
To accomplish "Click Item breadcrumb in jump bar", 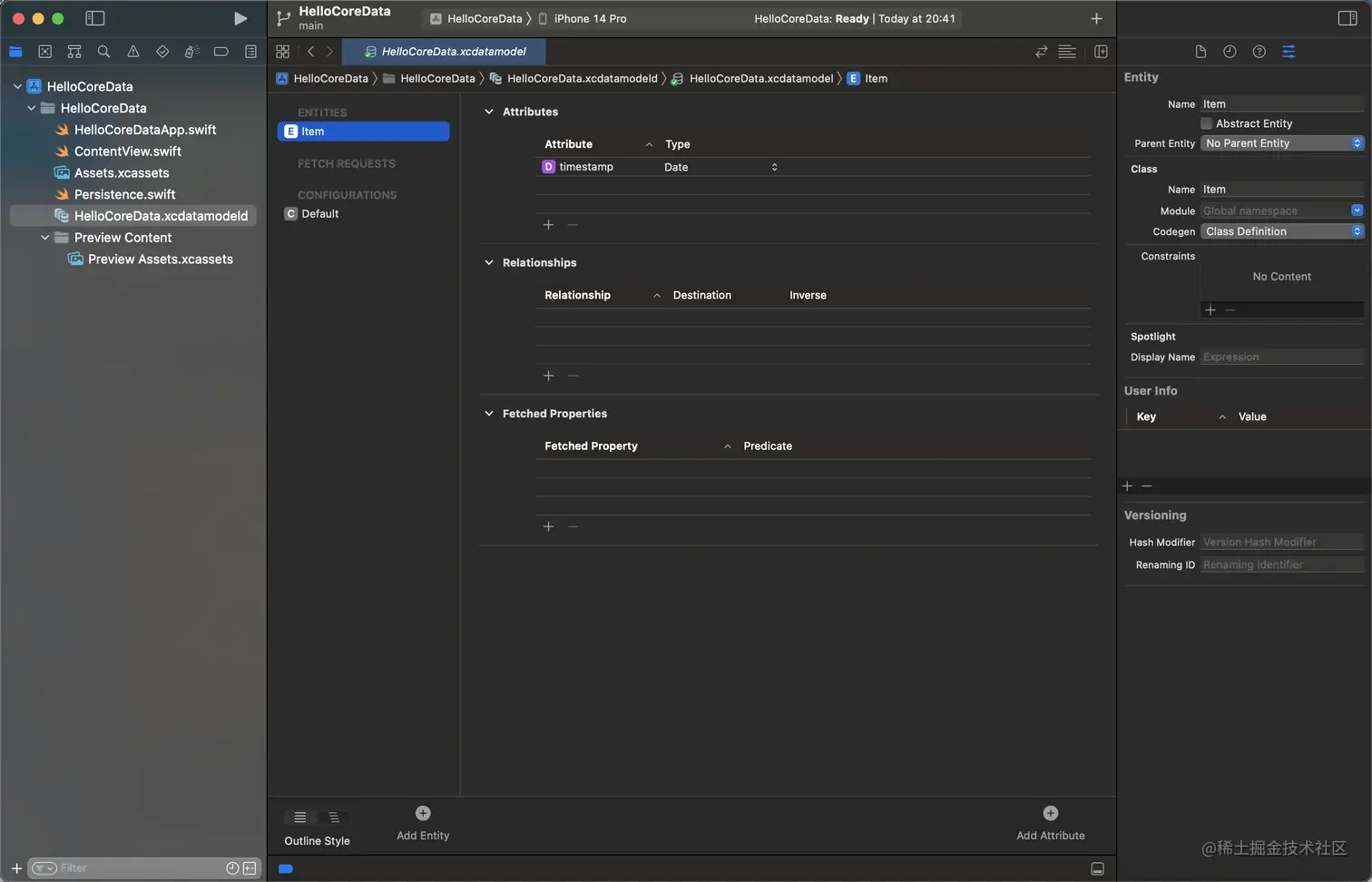I will [867, 78].
